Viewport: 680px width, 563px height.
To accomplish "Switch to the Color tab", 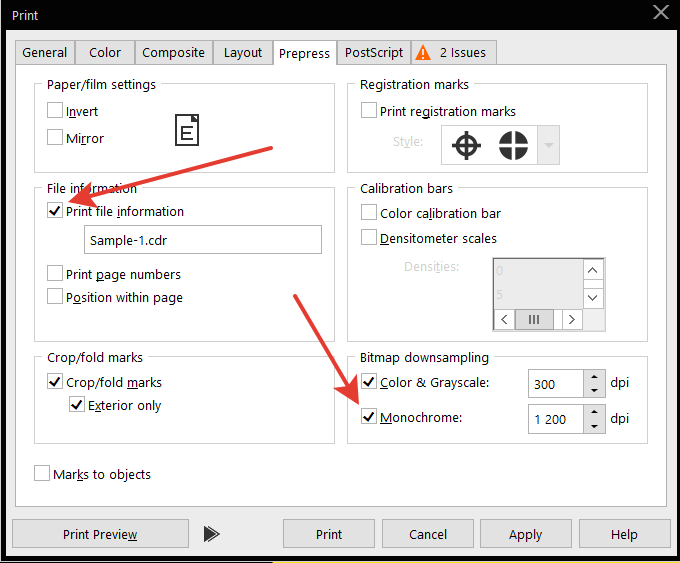I will pos(105,52).
